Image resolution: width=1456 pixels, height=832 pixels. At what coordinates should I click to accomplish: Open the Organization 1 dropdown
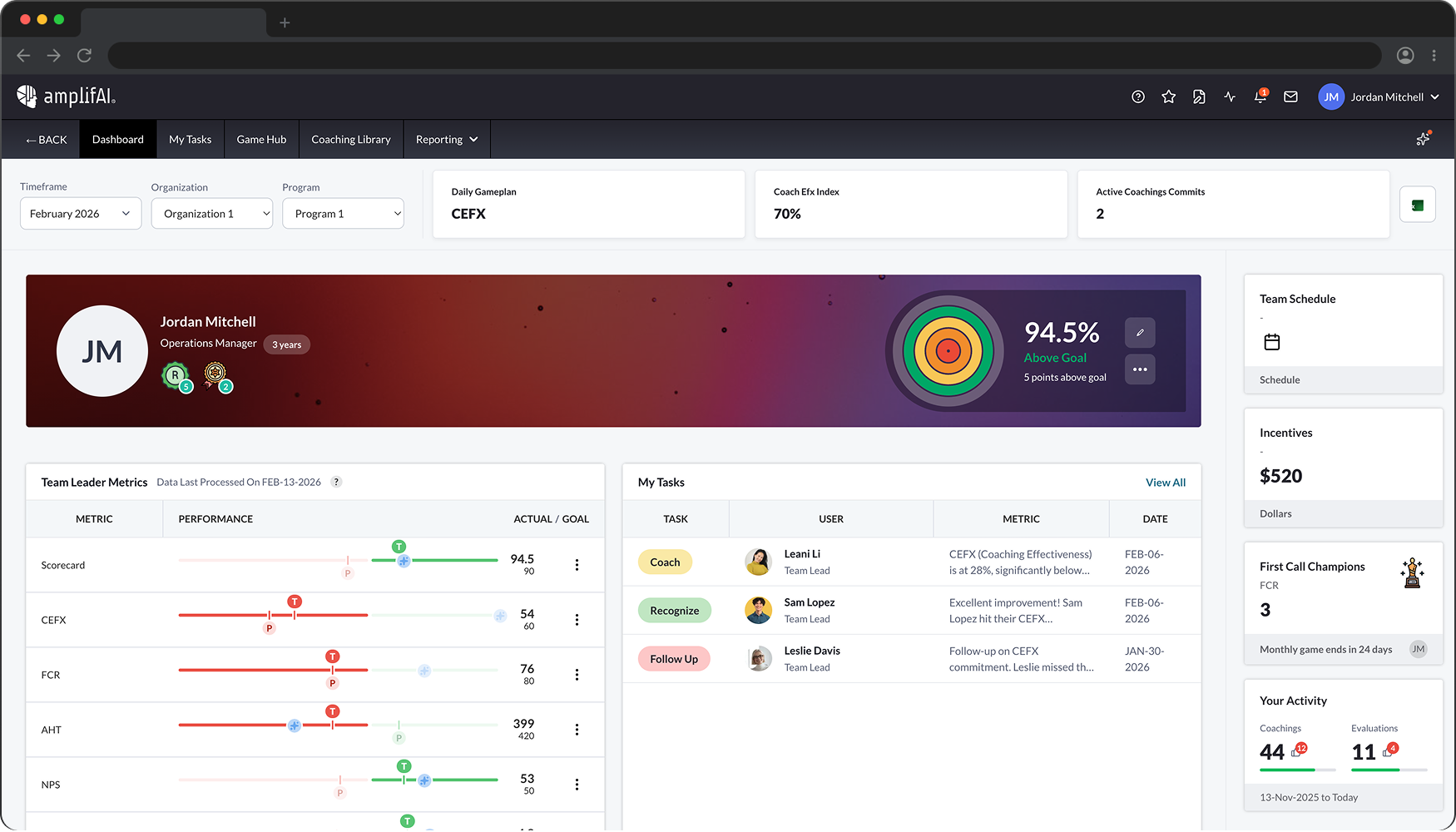click(x=211, y=213)
